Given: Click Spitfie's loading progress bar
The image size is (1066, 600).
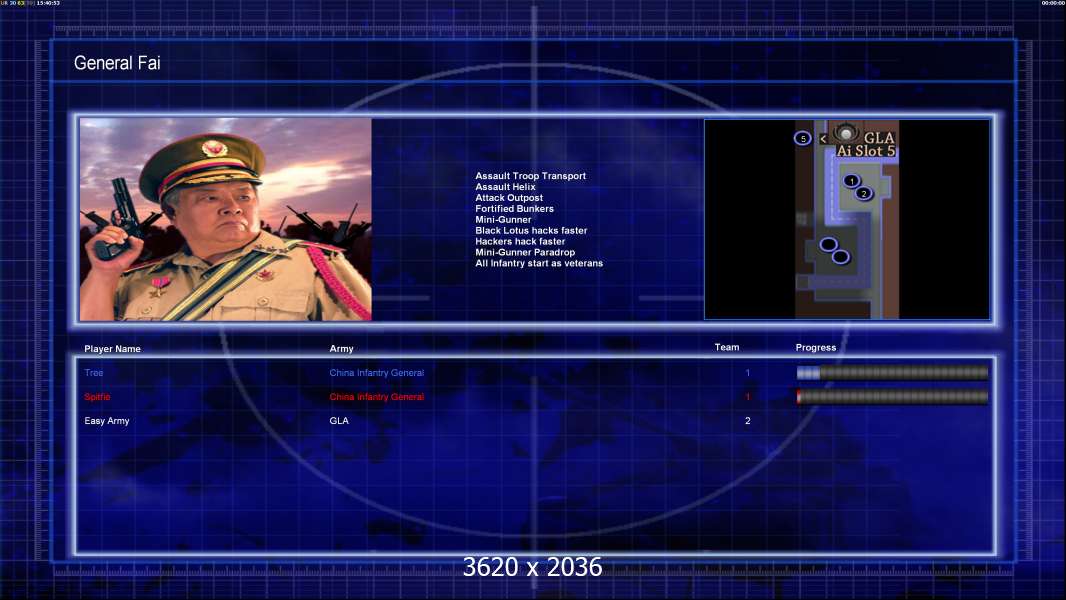Looking at the screenshot, I should coord(893,397).
